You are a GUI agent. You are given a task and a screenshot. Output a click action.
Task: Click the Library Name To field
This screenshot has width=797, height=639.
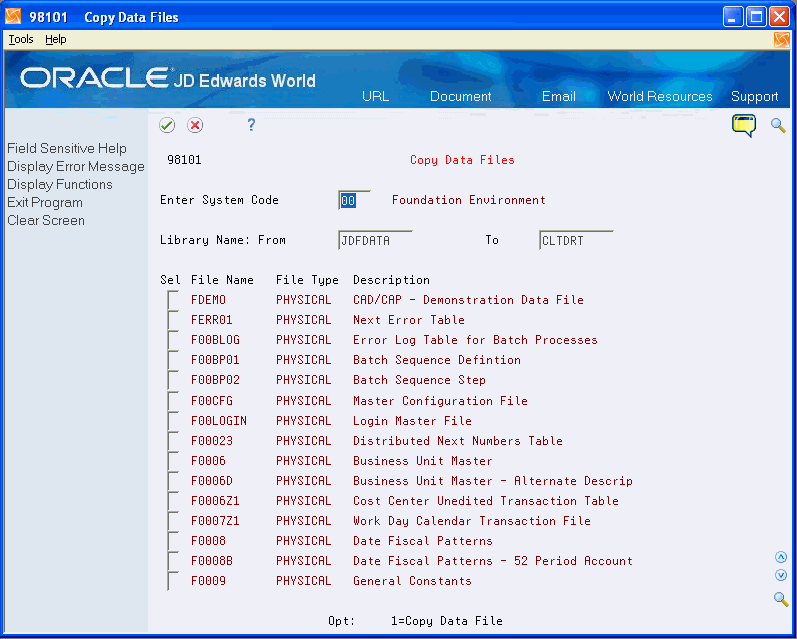[x=576, y=240]
